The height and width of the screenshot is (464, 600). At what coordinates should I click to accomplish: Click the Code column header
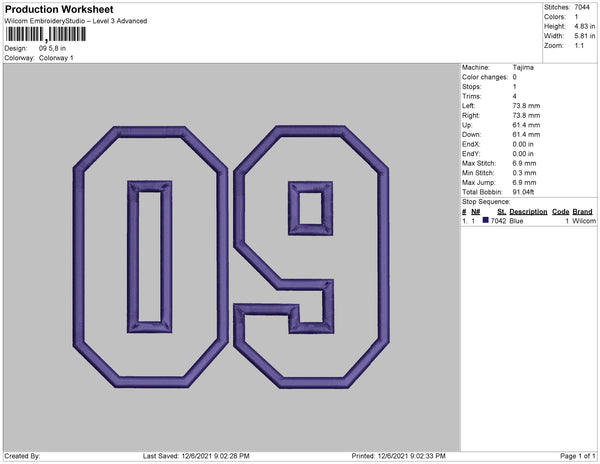pos(560,212)
